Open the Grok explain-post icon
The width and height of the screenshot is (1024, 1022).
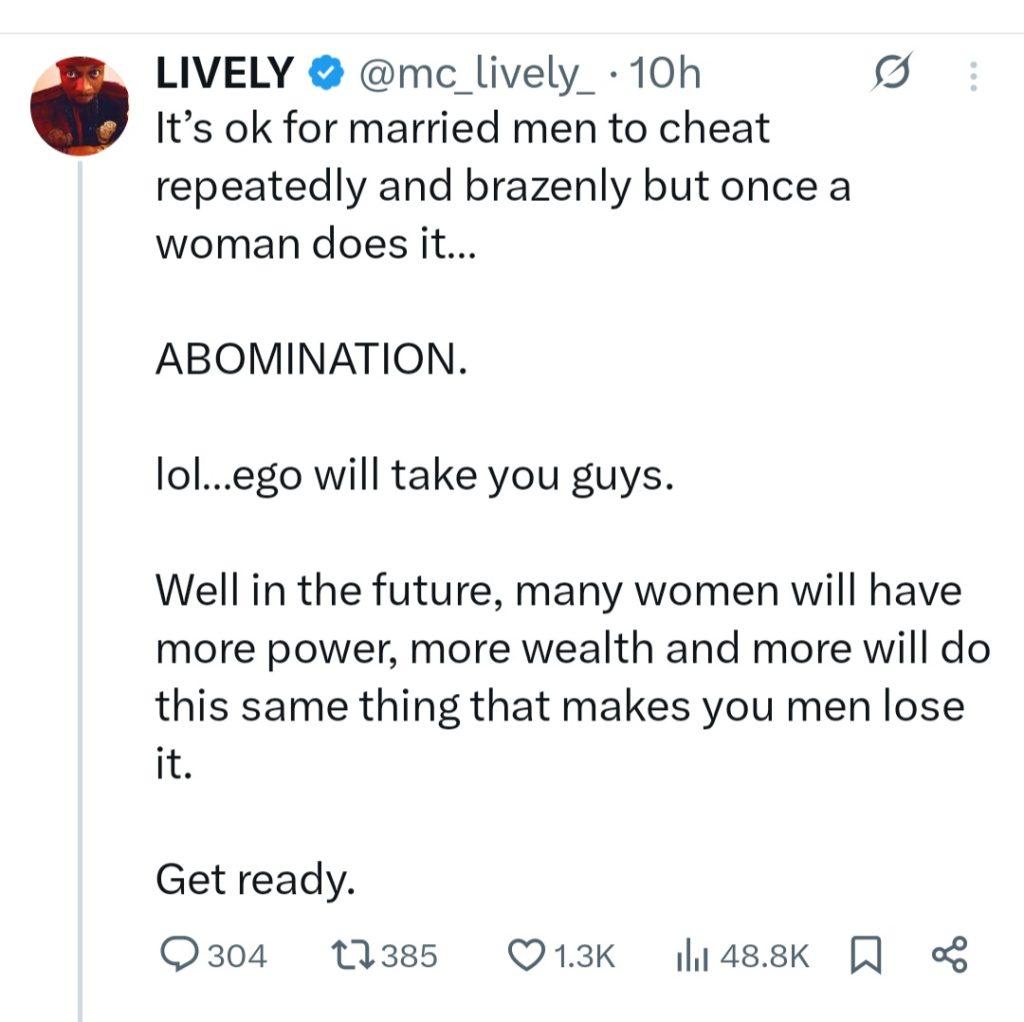[x=891, y=72]
